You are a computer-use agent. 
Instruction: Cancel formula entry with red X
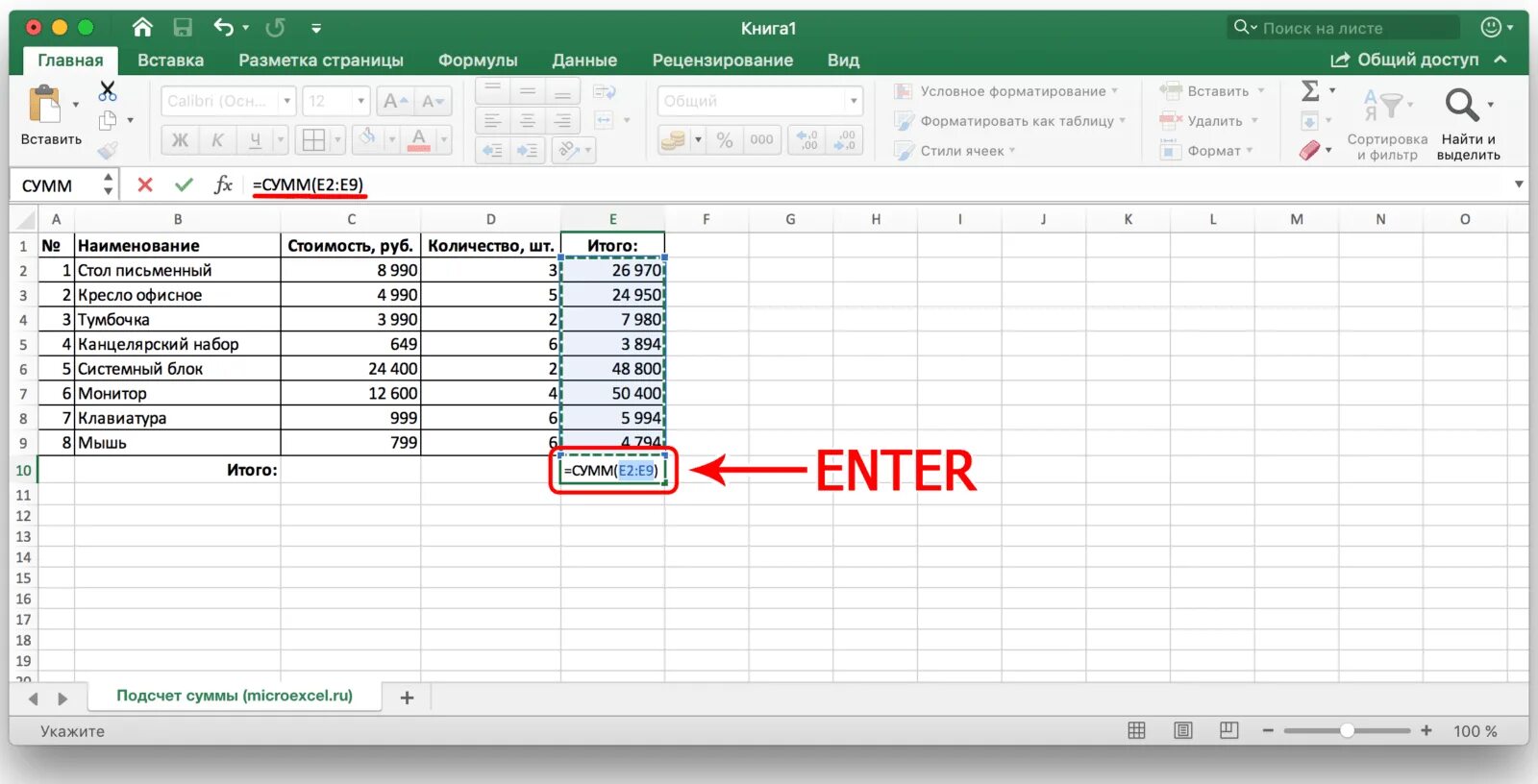(145, 184)
